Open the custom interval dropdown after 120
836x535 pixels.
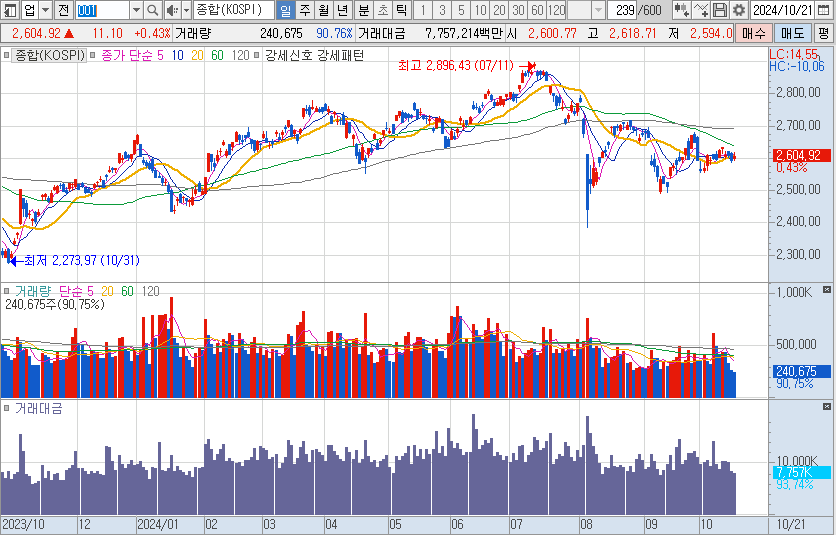pos(599,10)
